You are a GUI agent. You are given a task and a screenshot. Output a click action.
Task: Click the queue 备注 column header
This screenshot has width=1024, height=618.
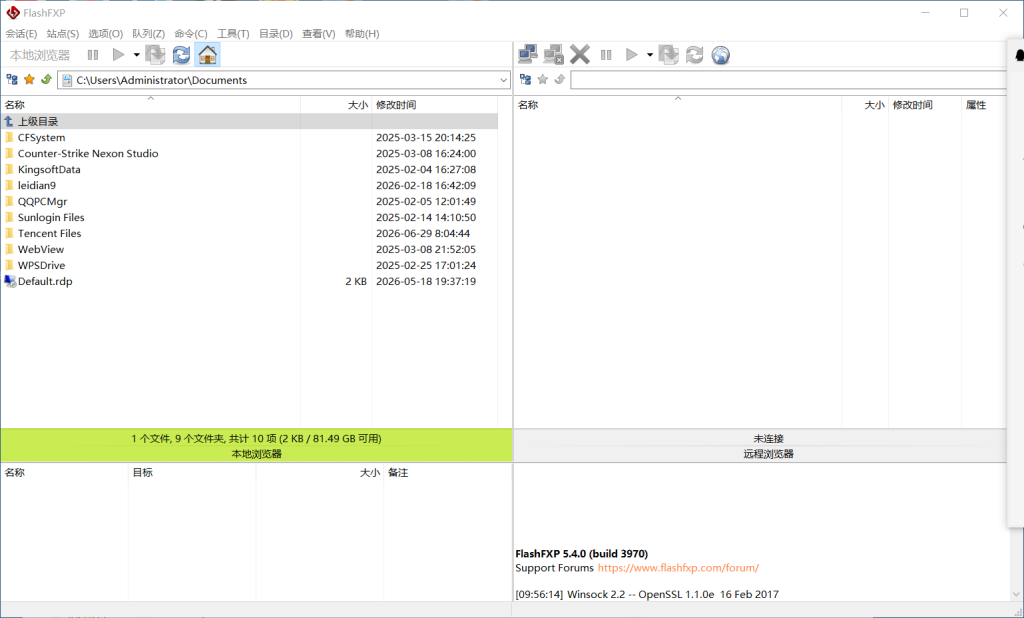coord(447,472)
